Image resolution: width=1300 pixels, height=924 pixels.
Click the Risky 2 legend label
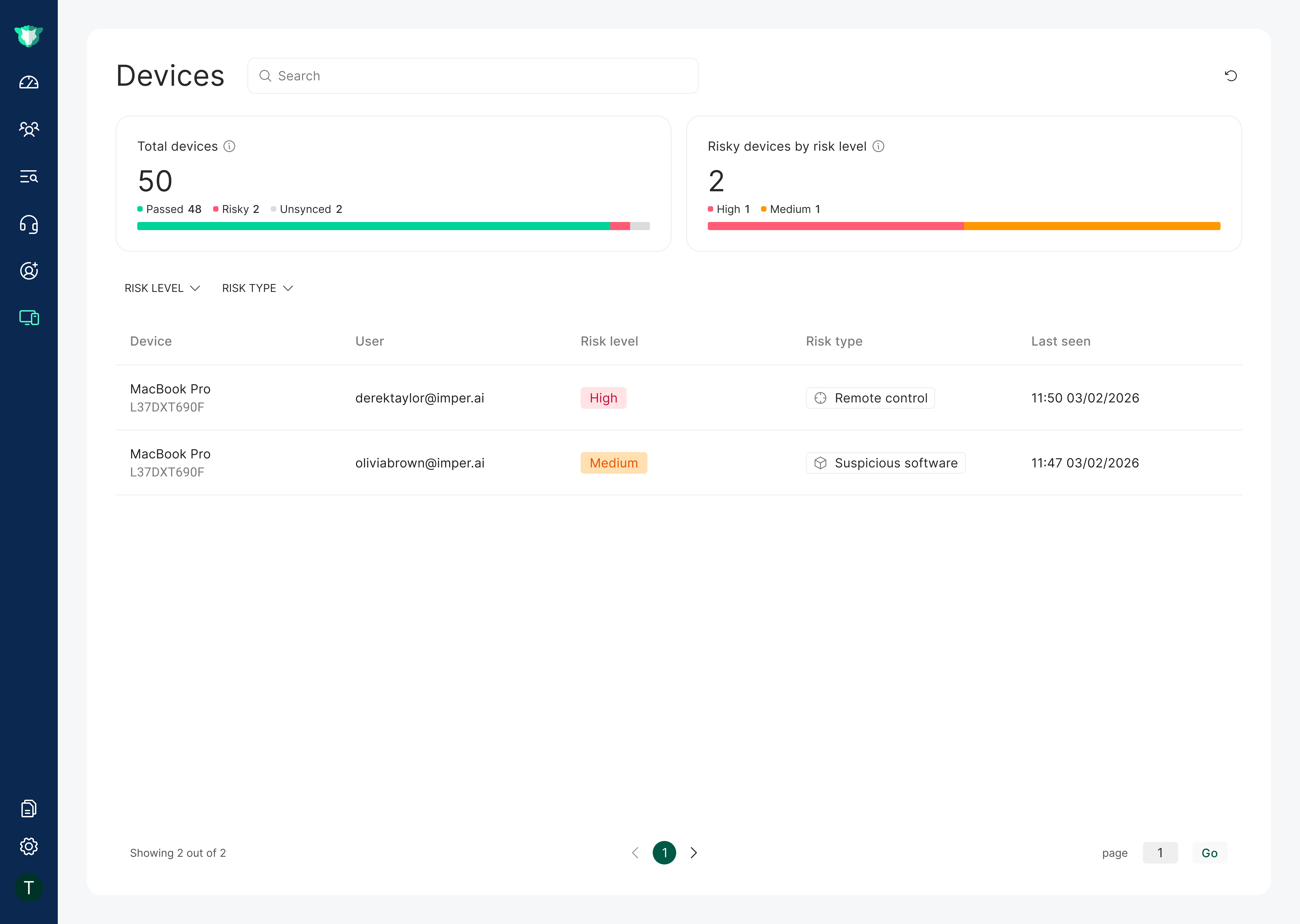tap(236, 209)
